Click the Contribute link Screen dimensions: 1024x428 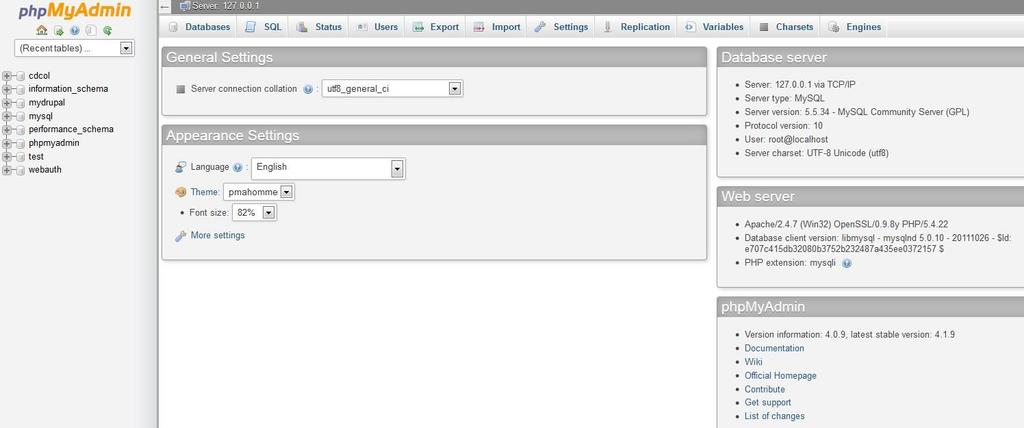[765, 389]
